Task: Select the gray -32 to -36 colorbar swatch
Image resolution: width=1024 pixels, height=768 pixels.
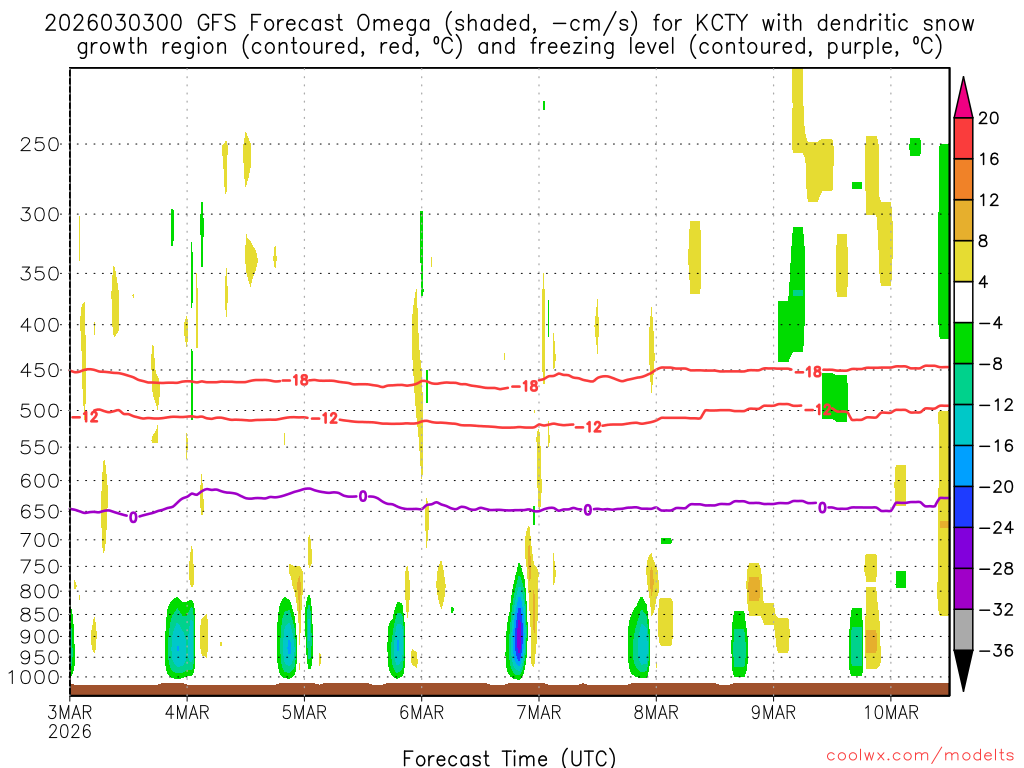Action: point(963,630)
